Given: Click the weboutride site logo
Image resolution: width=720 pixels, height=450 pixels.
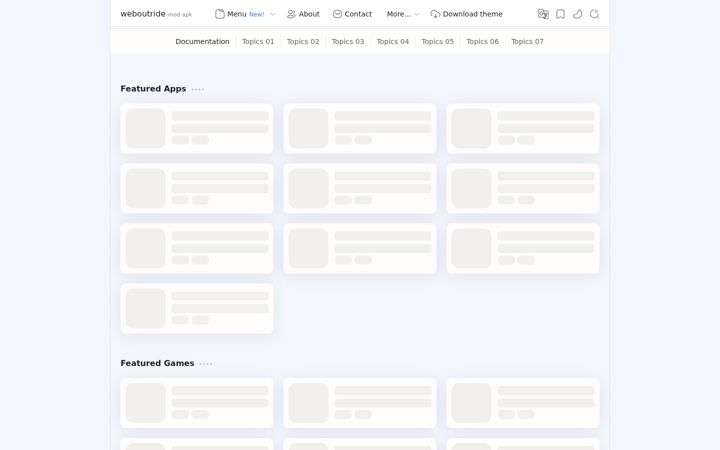Looking at the screenshot, I should (x=143, y=14).
